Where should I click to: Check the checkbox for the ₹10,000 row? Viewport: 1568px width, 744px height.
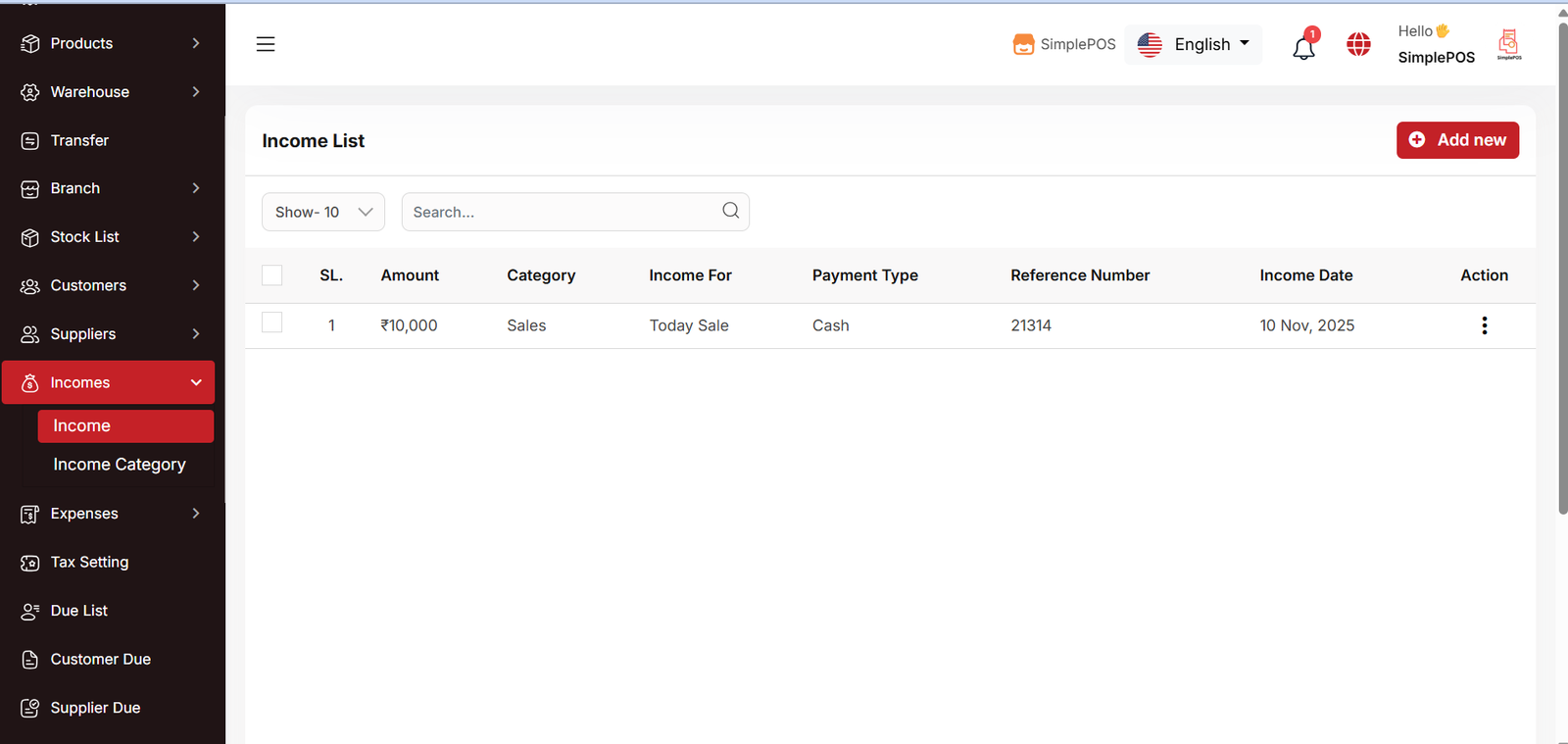pos(272,322)
